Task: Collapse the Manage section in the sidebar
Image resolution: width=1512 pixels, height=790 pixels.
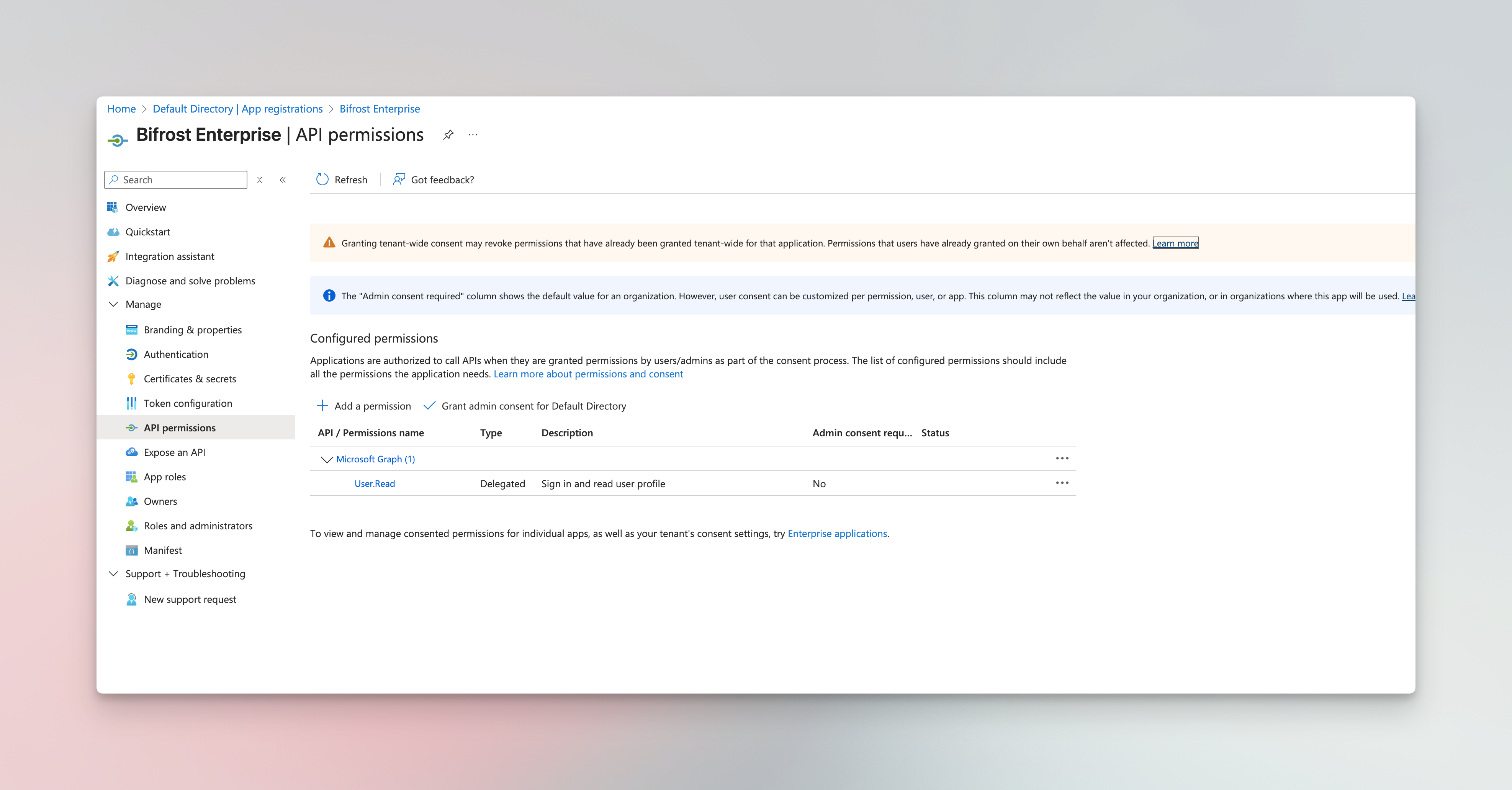Action: [x=113, y=304]
